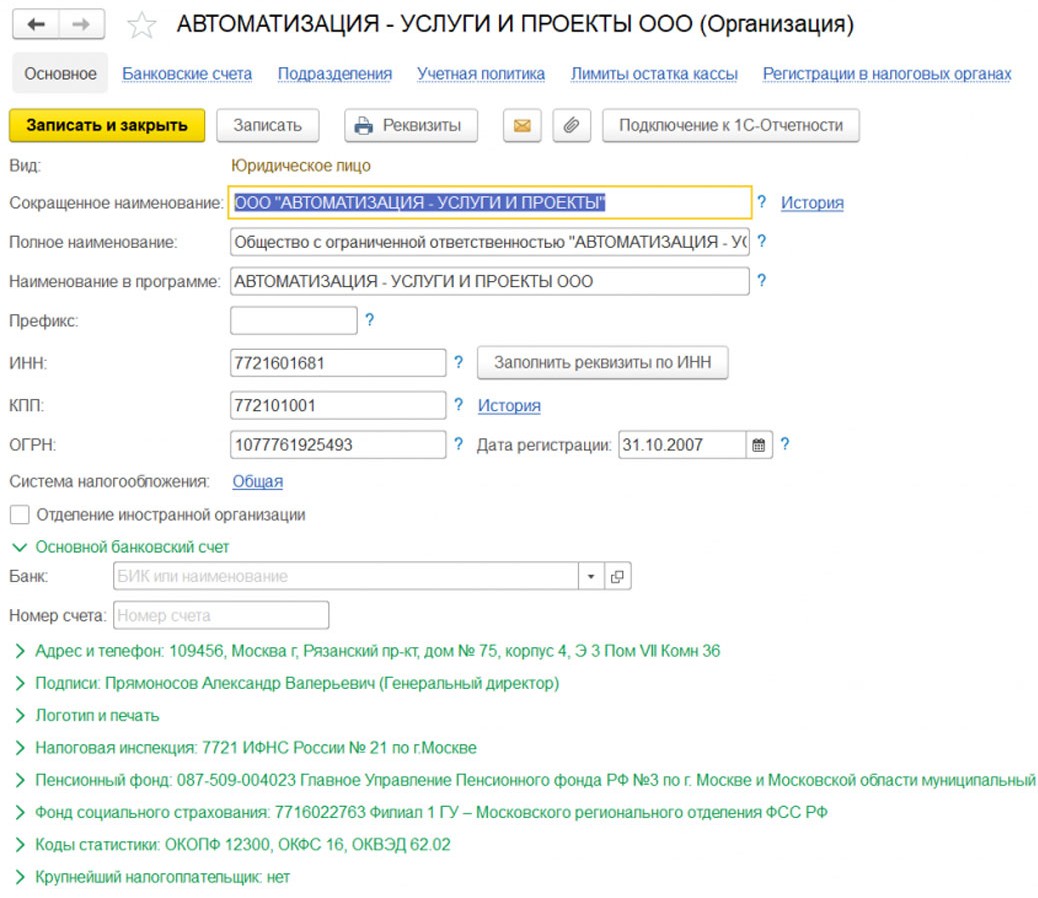Click the КПП field with 772101001

(338, 405)
